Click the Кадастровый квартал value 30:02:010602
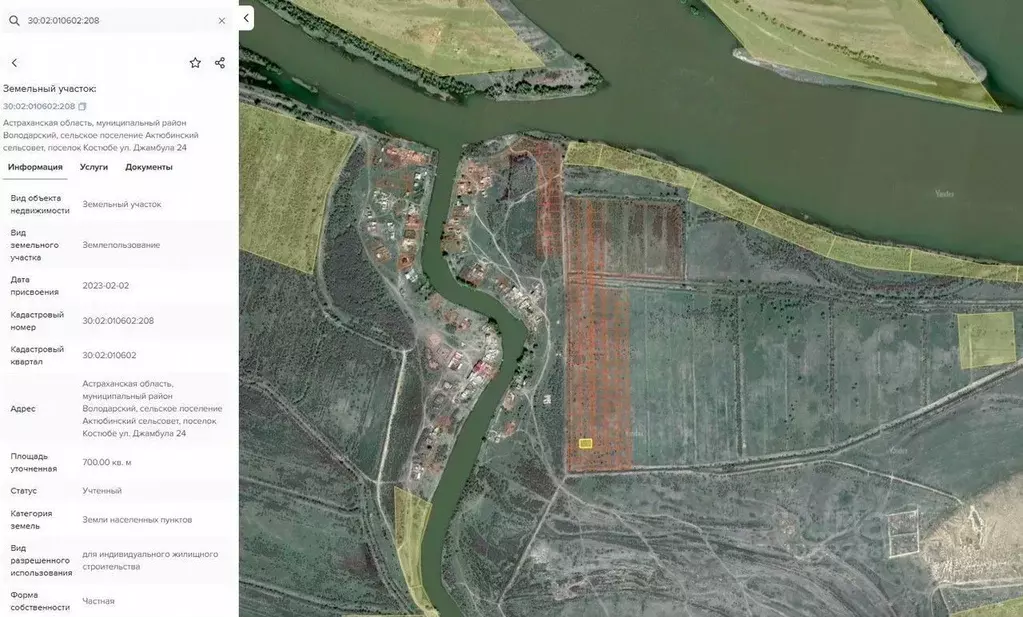This screenshot has width=1023, height=617. tap(109, 355)
